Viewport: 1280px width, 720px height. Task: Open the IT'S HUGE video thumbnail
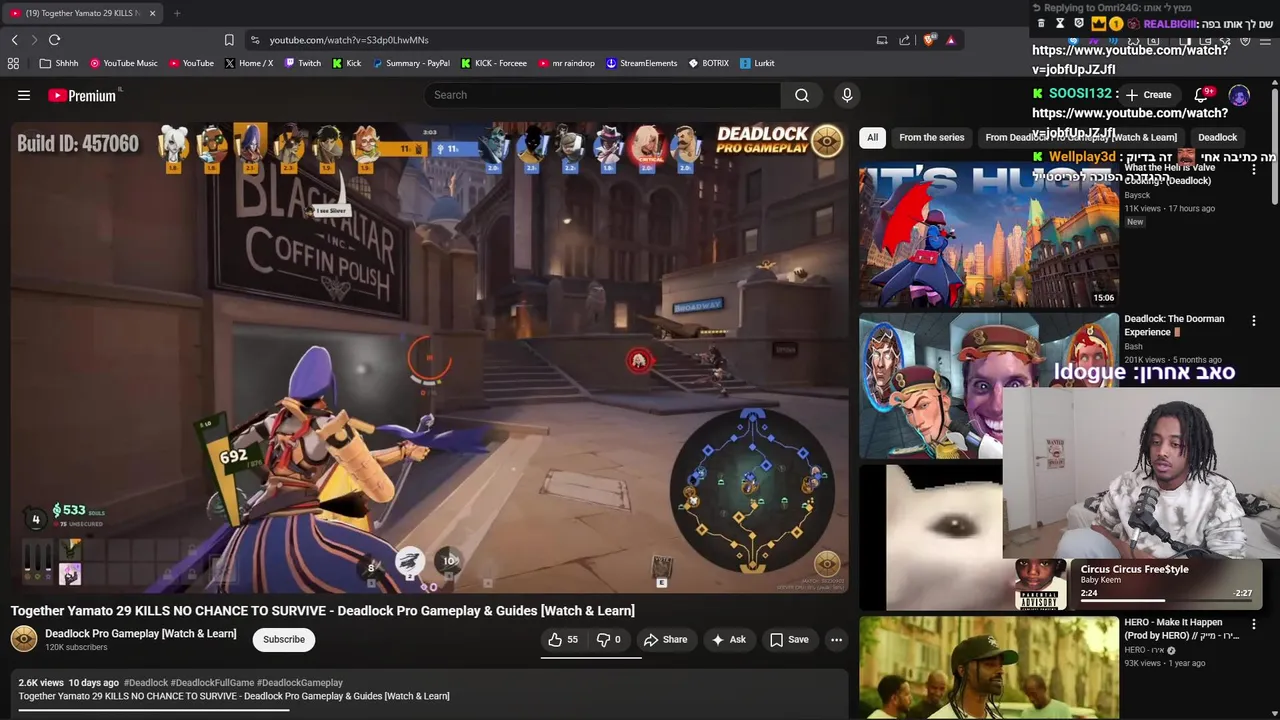989,234
